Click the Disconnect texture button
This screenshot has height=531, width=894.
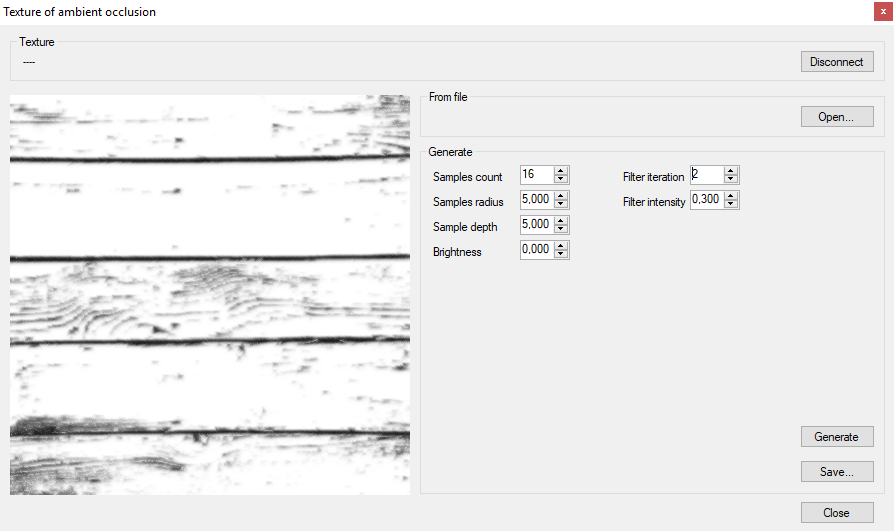(x=836, y=62)
